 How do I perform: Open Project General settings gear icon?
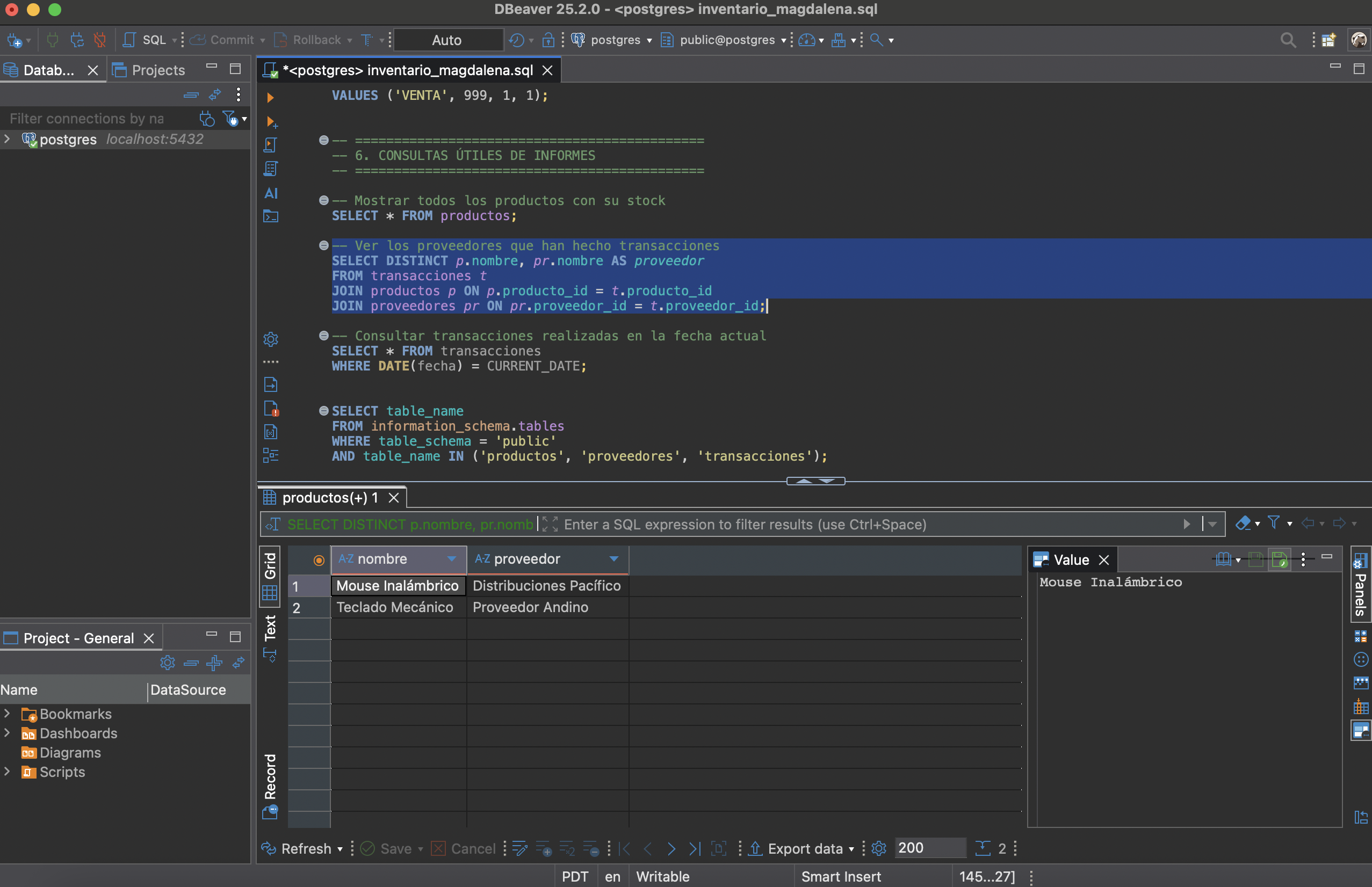(168, 663)
